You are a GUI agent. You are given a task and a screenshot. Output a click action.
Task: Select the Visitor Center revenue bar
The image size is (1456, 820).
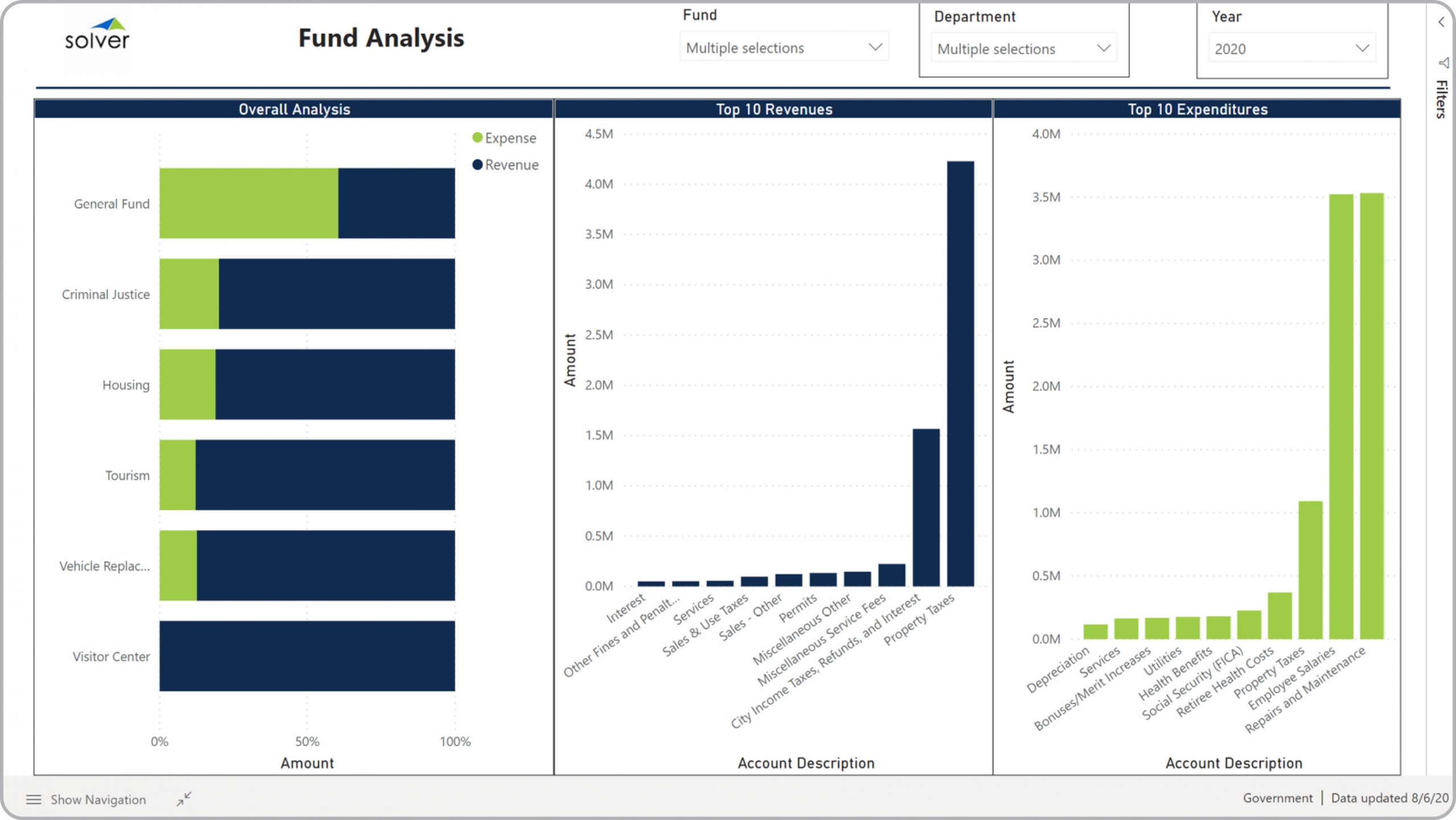coord(307,656)
